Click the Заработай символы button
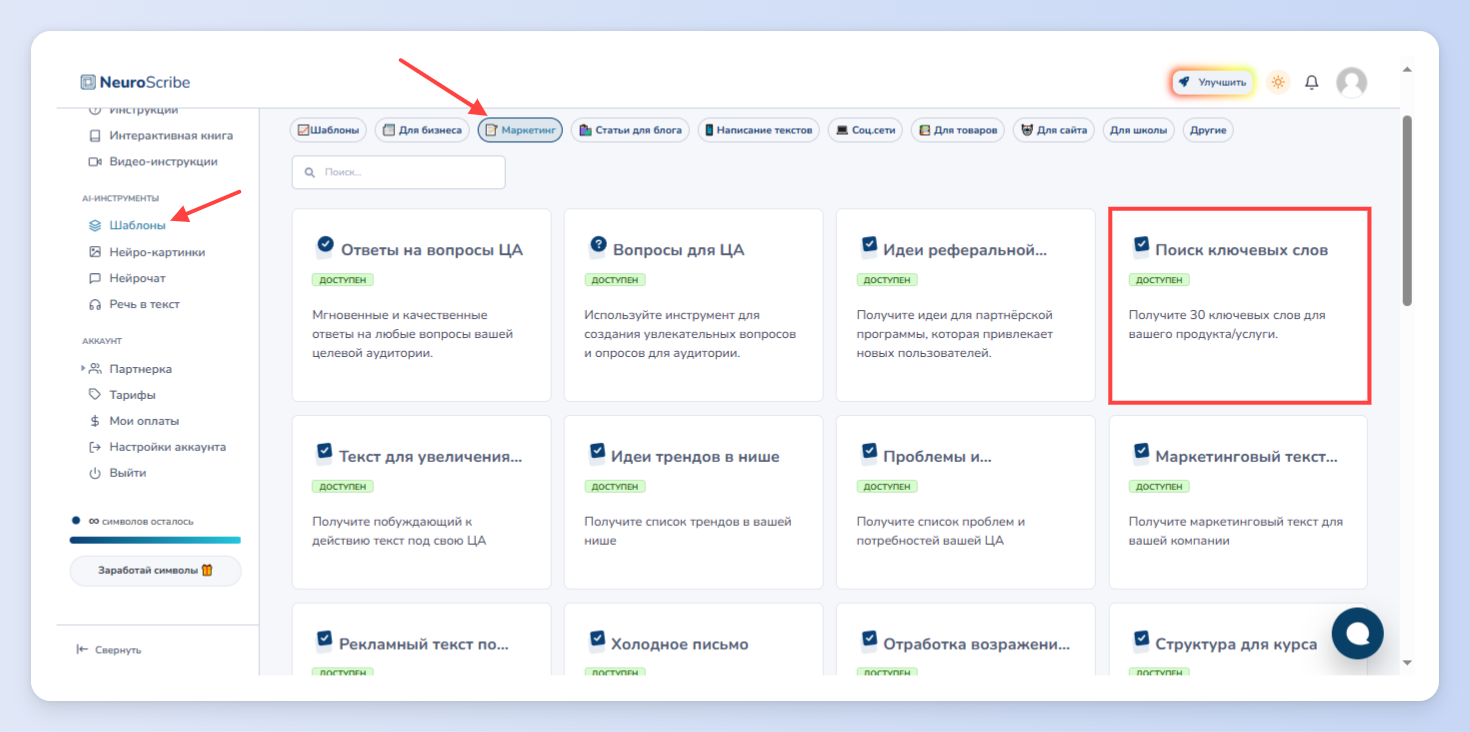The image size is (1470, 732). [155, 571]
